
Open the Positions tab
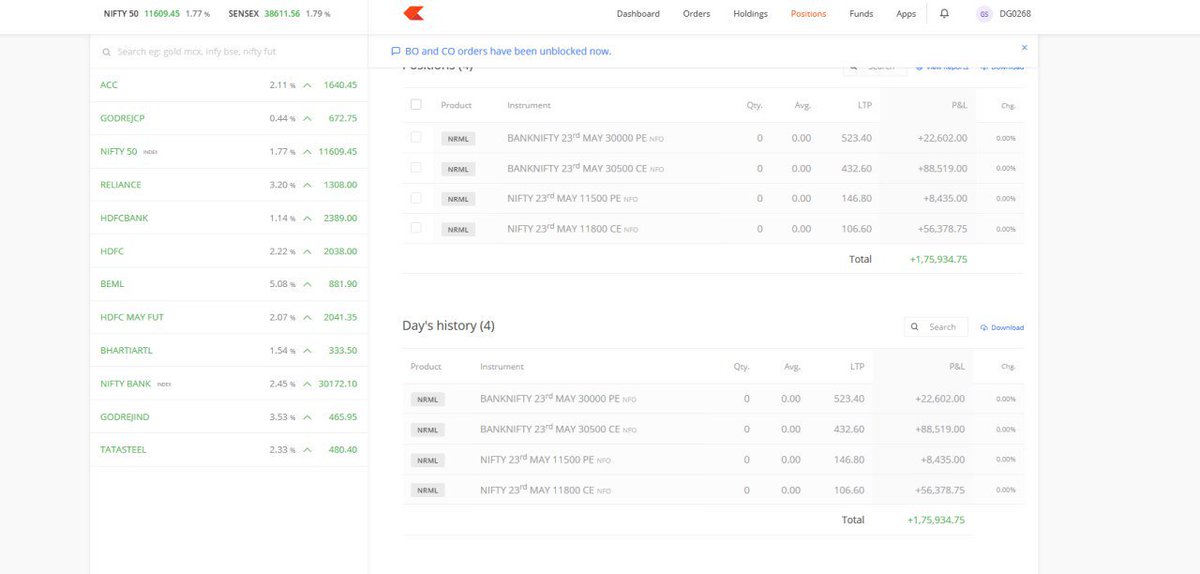click(x=808, y=14)
